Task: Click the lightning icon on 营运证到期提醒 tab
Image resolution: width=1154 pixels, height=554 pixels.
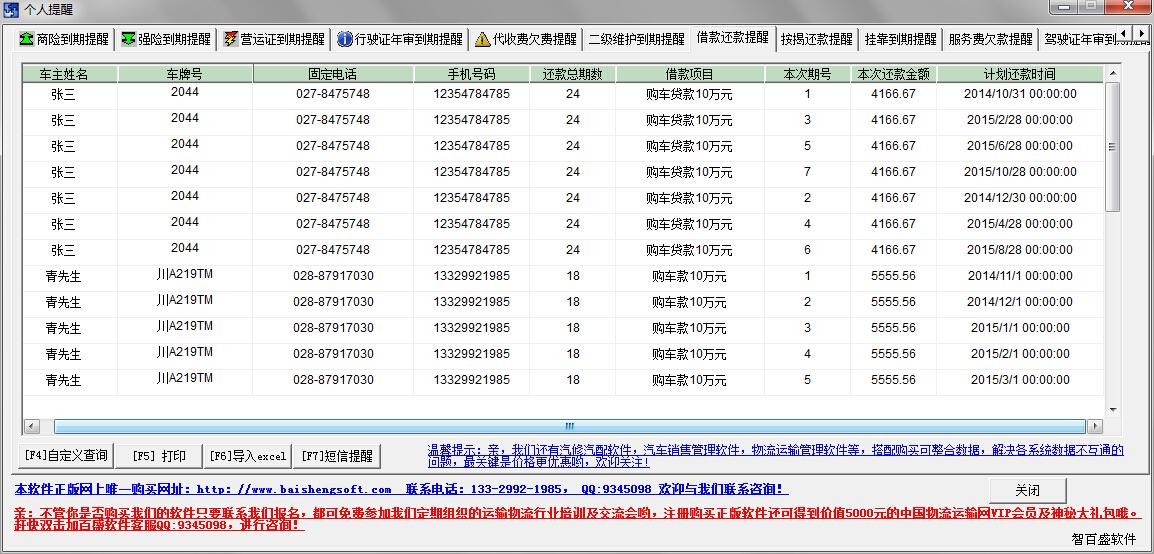Action: coord(230,39)
